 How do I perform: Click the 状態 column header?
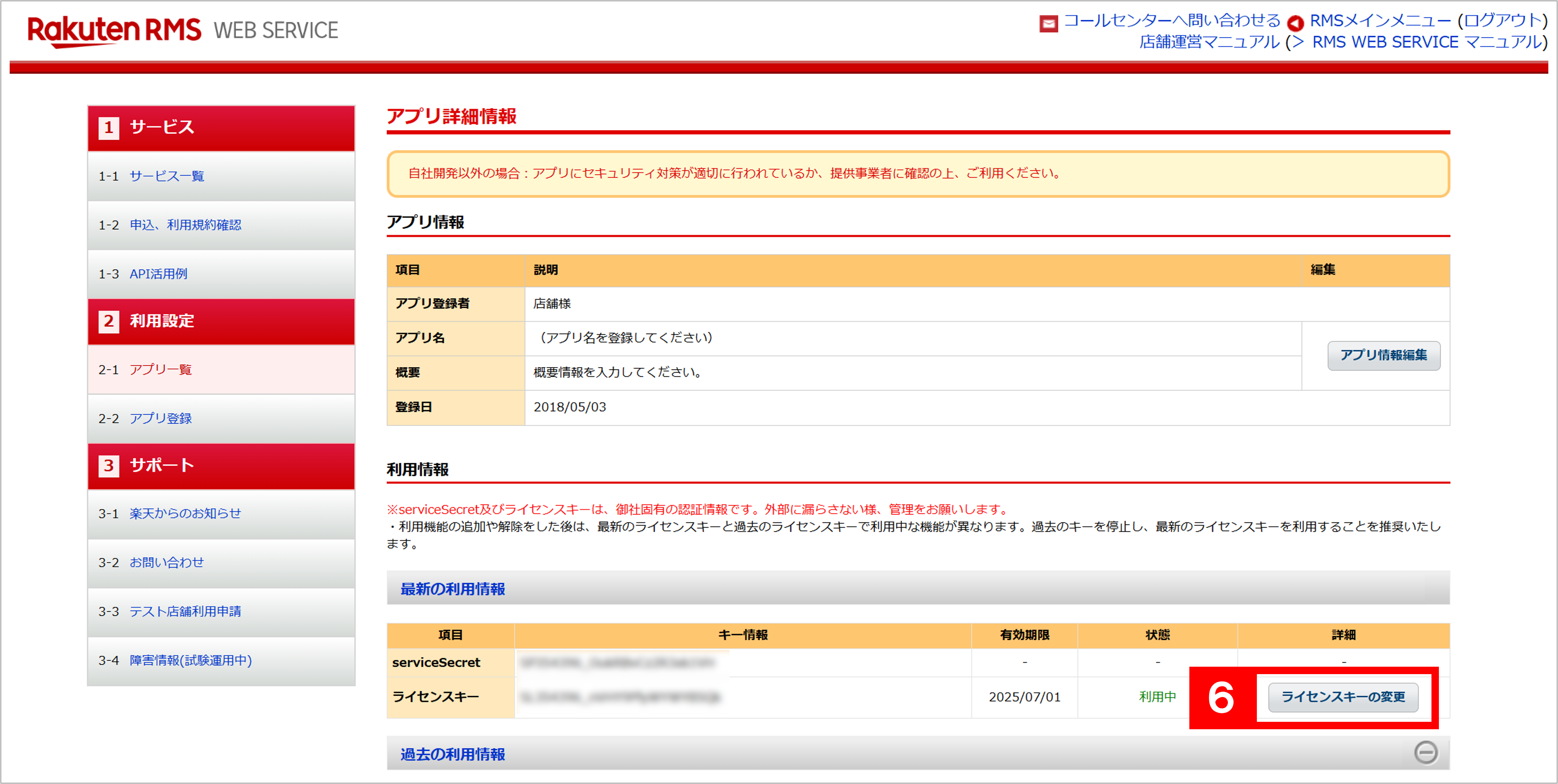coord(1158,635)
